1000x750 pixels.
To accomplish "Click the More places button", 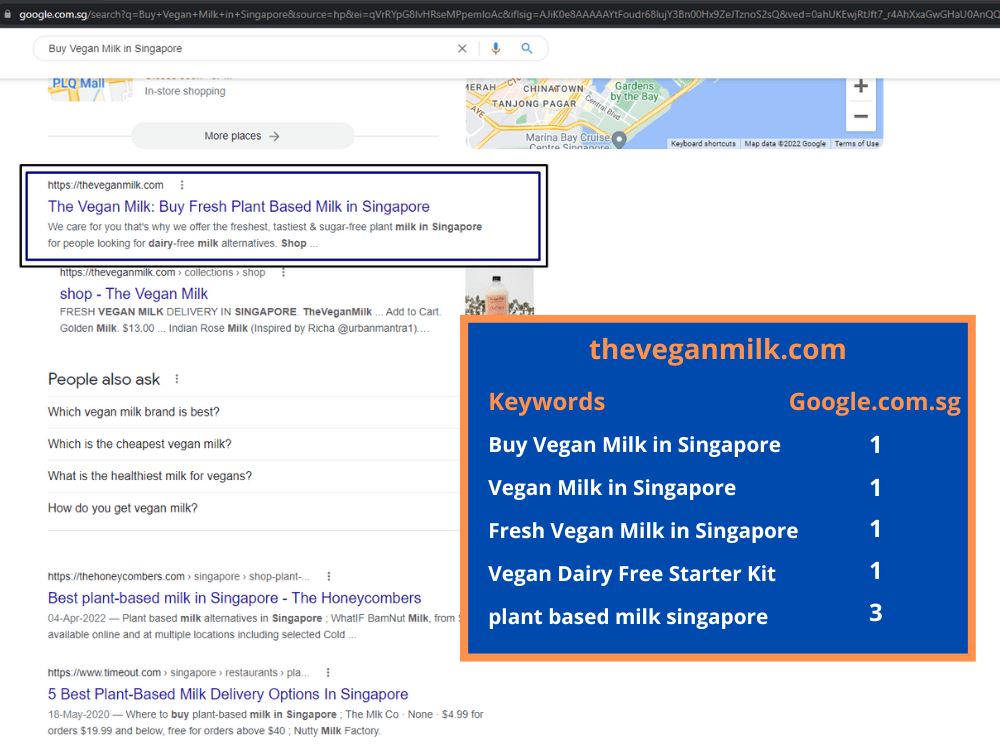I will [242, 136].
